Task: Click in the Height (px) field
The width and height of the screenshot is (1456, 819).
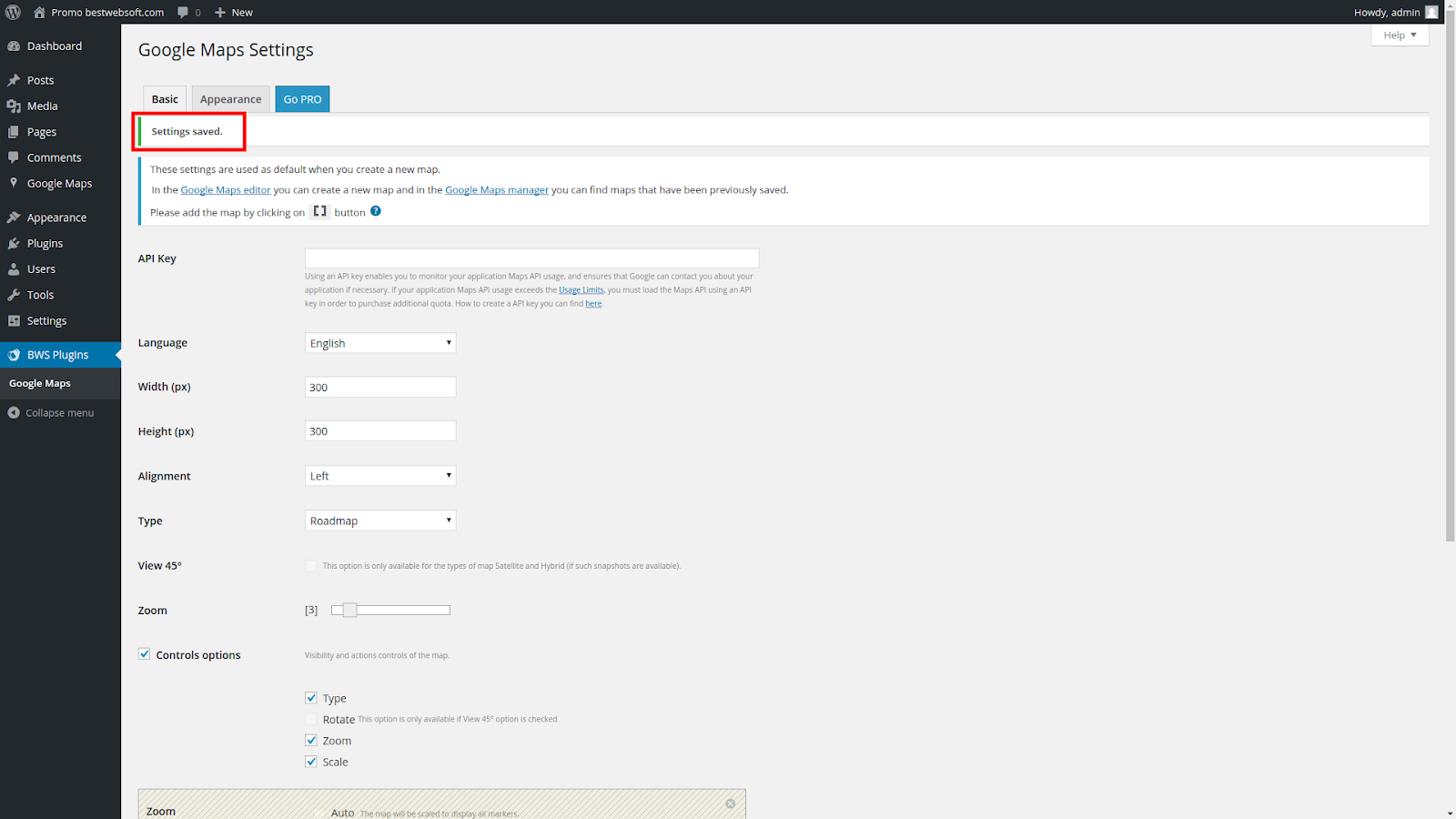Action: tap(380, 431)
